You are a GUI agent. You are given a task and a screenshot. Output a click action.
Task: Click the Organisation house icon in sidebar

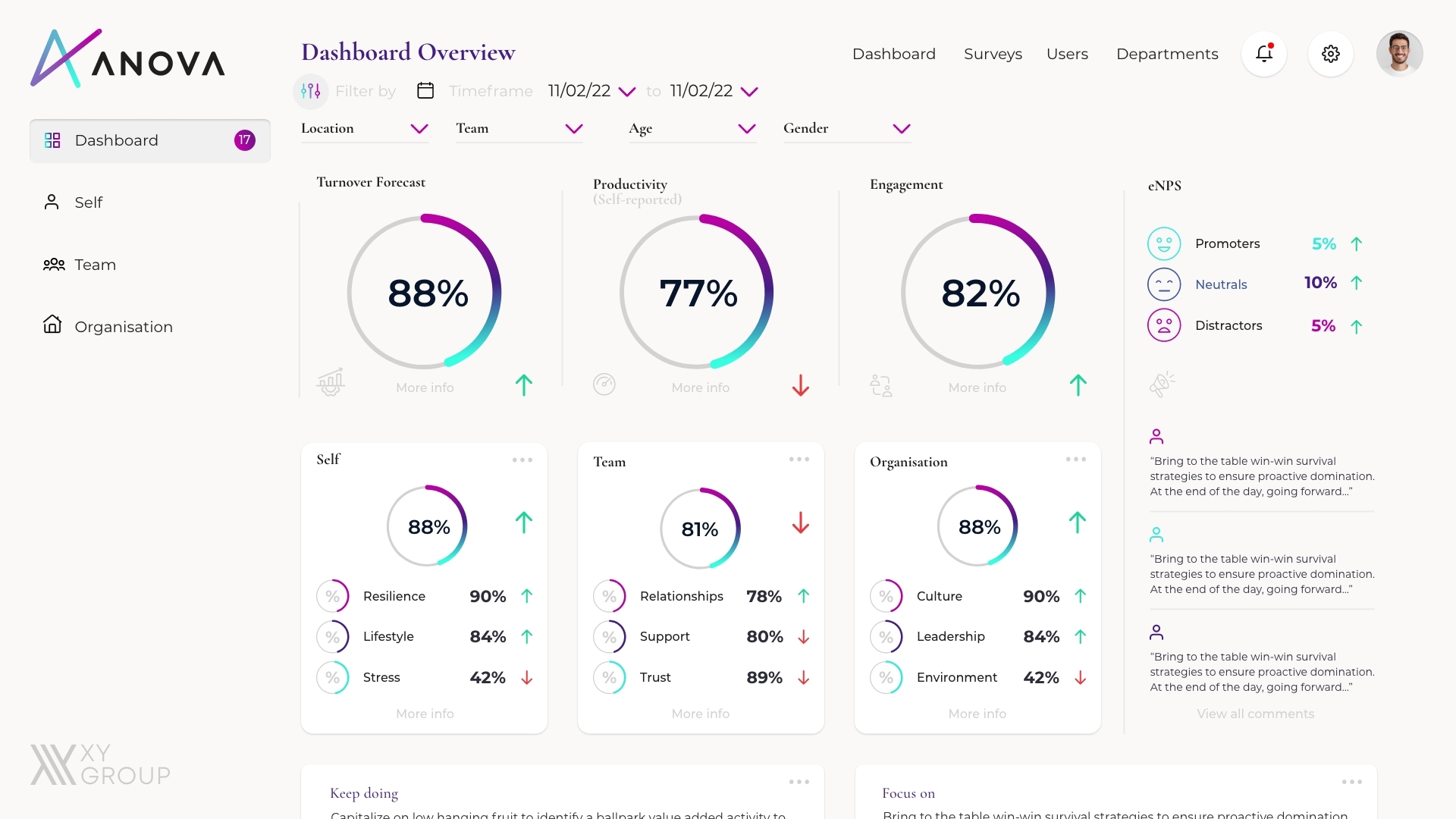(x=52, y=325)
